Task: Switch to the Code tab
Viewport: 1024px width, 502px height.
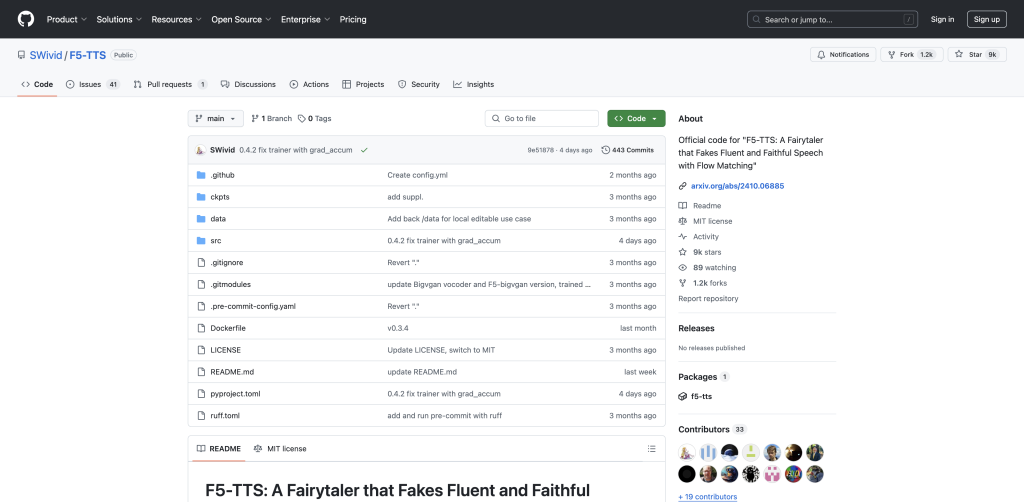Action: pyautogui.click(x=37, y=84)
